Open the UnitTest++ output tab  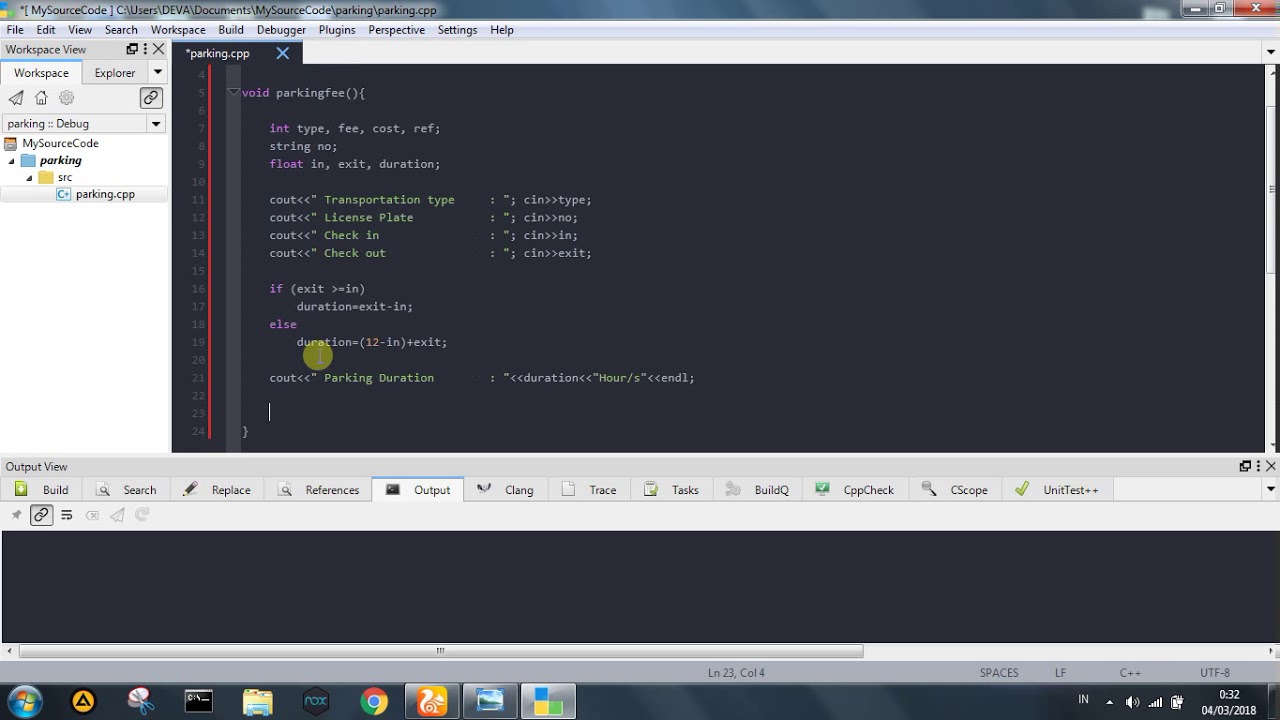pos(1057,490)
